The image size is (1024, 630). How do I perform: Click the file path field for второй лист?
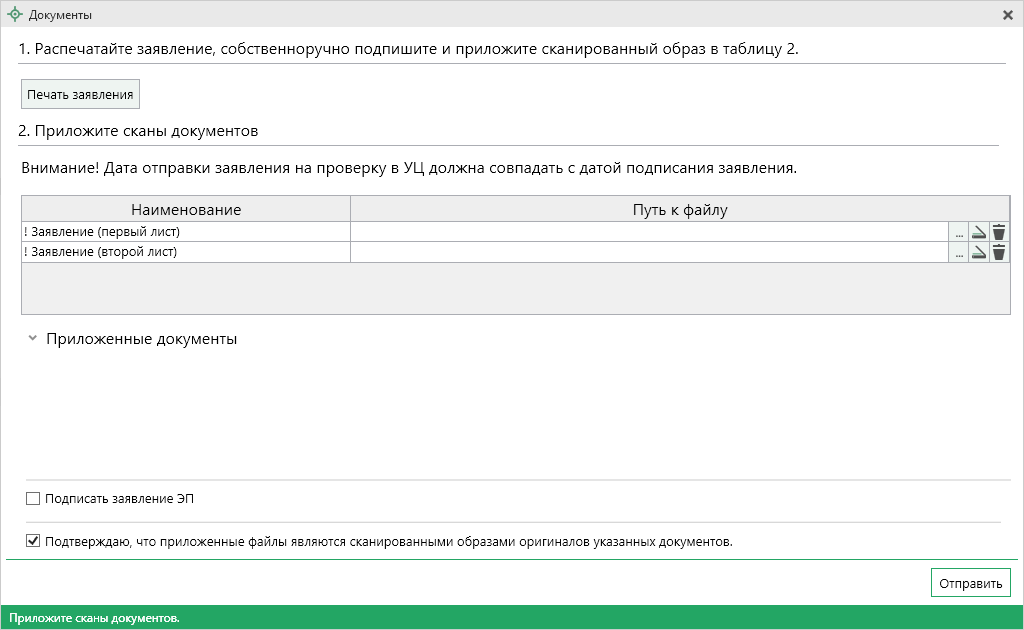648,252
